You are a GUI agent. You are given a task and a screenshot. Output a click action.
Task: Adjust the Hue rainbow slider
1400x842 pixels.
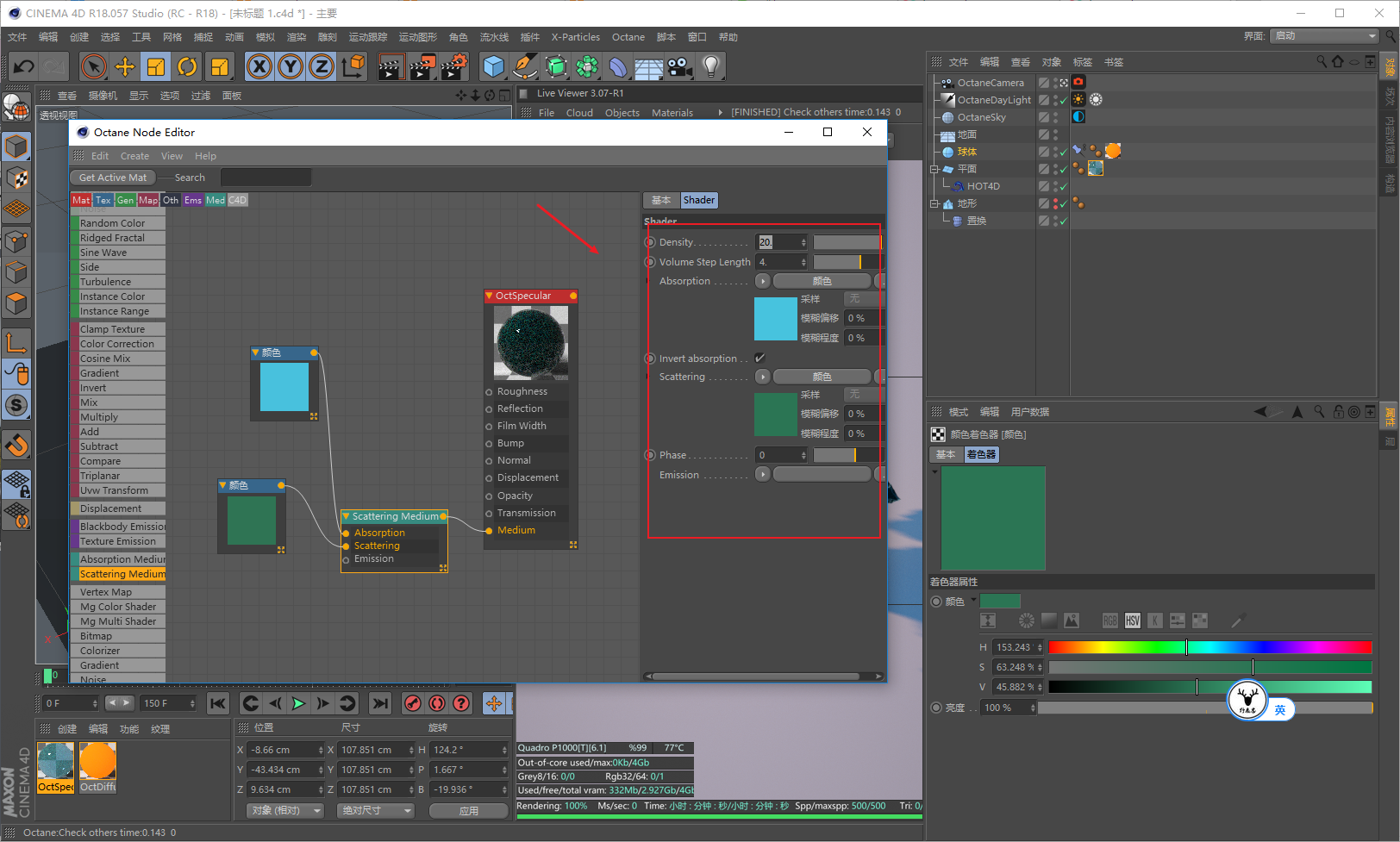(x=1210, y=647)
